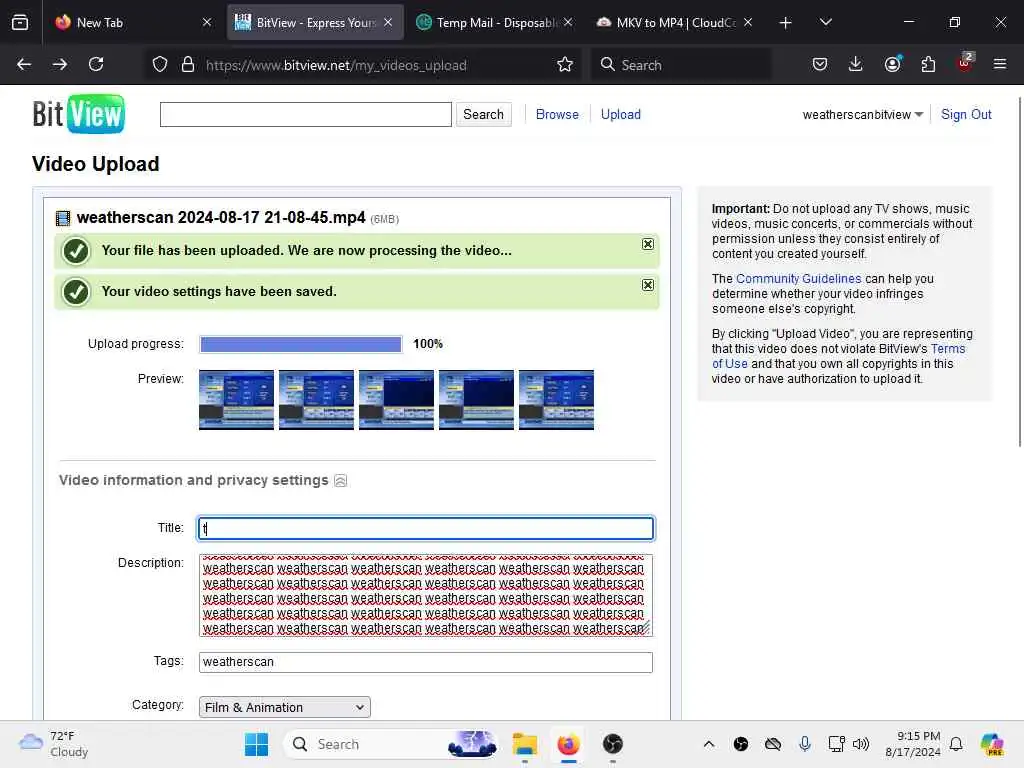The image size is (1024, 768).
Task: Click the Windows taskbar Search box
Action: pos(390,744)
